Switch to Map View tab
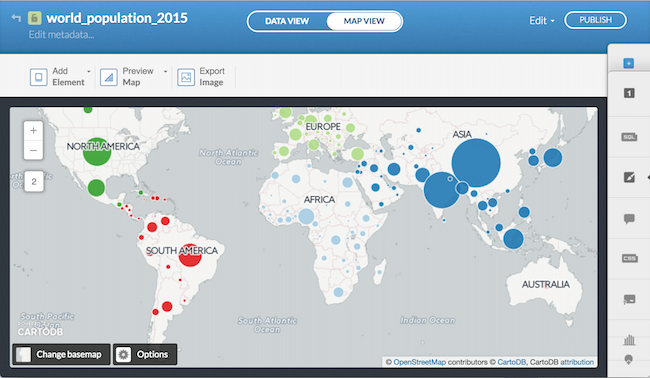Viewport: 650px width, 378px height. coord(364,21)
